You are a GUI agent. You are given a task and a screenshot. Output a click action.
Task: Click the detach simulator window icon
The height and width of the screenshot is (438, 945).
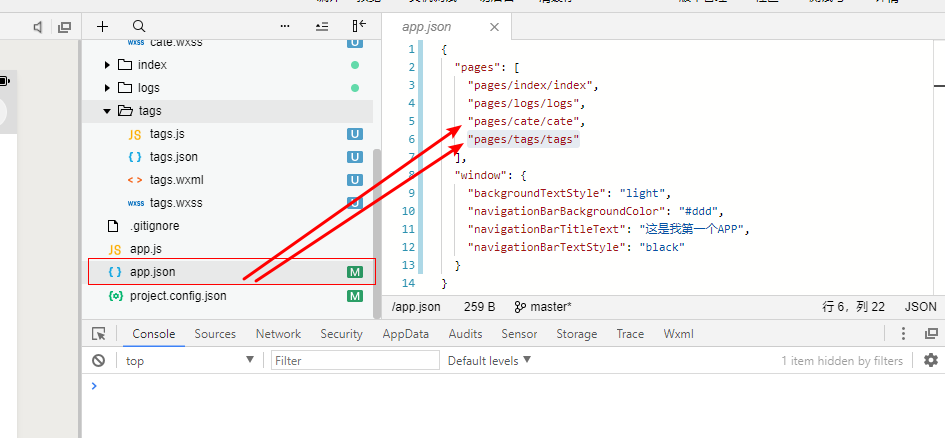click(x=65, y=27)
